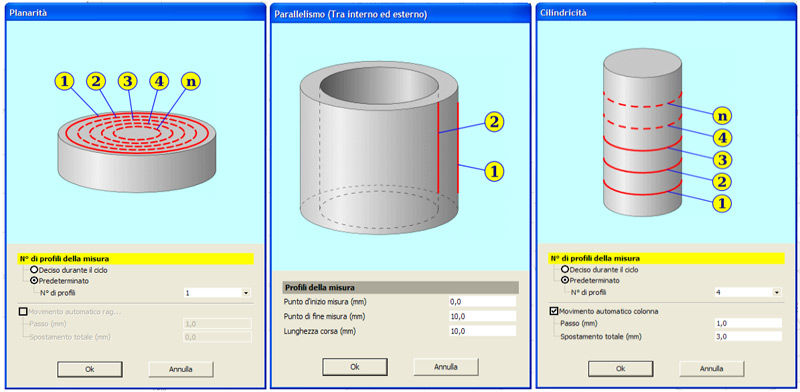
Task: Click marker 2 in Parallelismo diagram
Action: pyautogui.click(x=494, y=121)
